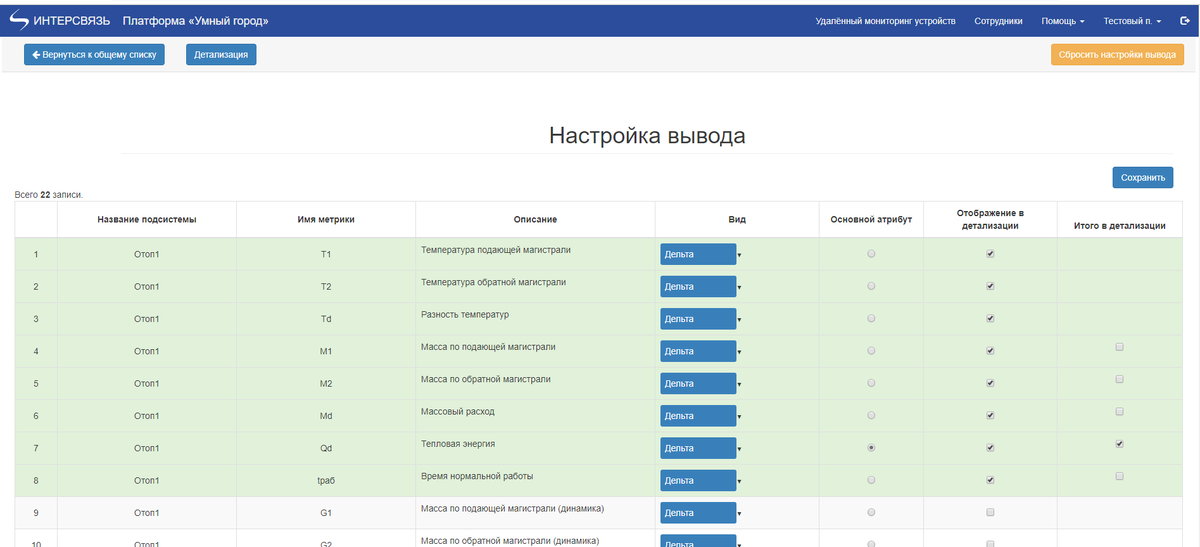This screenshot has width=1200, height=547.
Task: Return to the general list via Вернуться к общему списку
Action: point(94,55)
